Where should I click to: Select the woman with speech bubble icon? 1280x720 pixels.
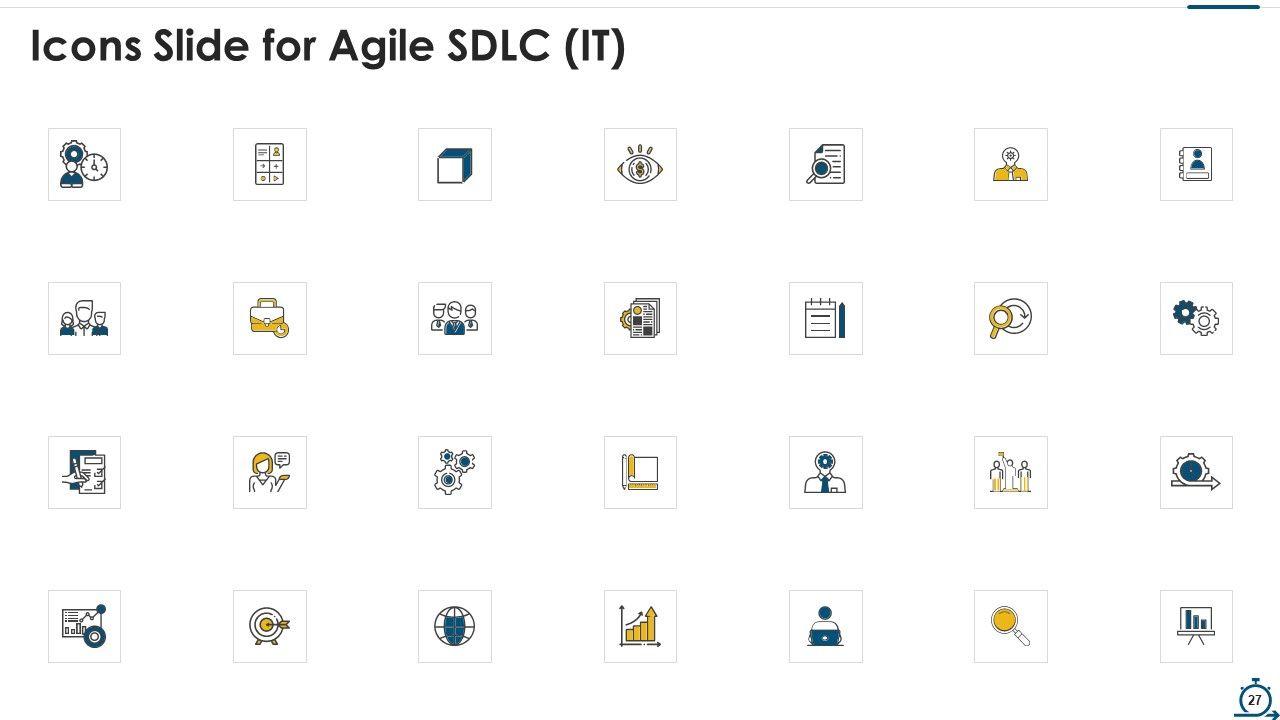click(x=270, y=472)
